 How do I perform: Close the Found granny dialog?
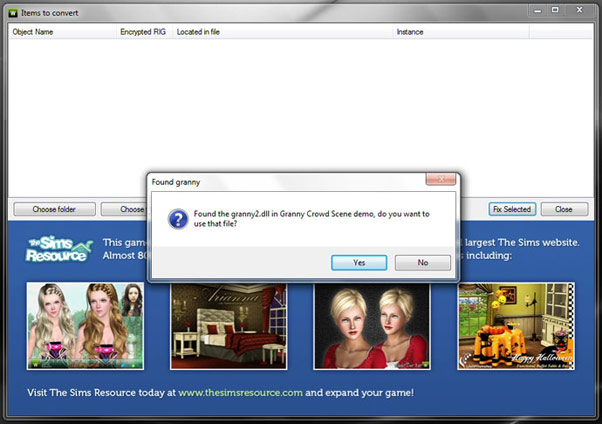click(441, 180)
